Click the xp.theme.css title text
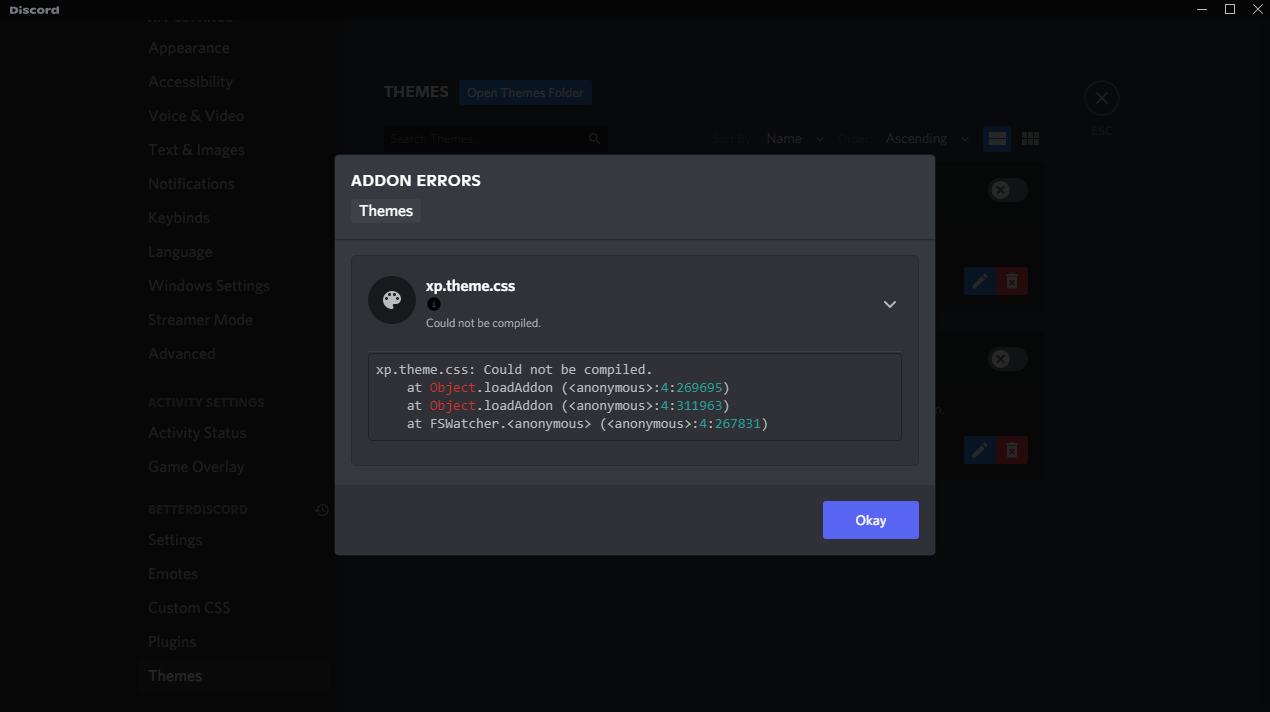Viewport: 1270px width, 712px height. (x=470, y=285)
